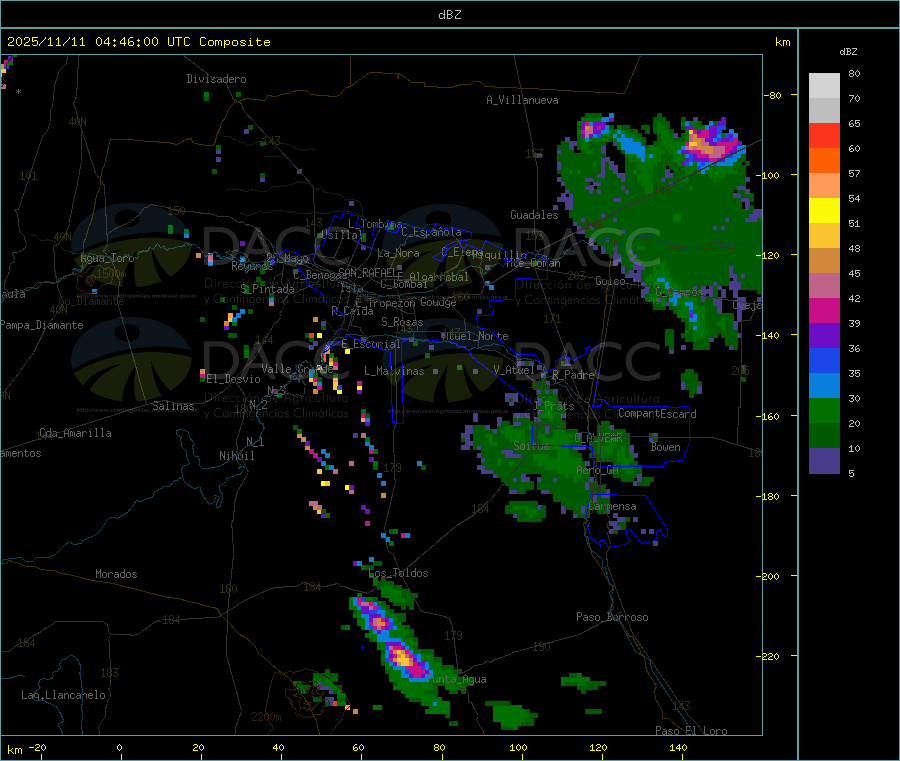Click the La_Nora map label

398,253
